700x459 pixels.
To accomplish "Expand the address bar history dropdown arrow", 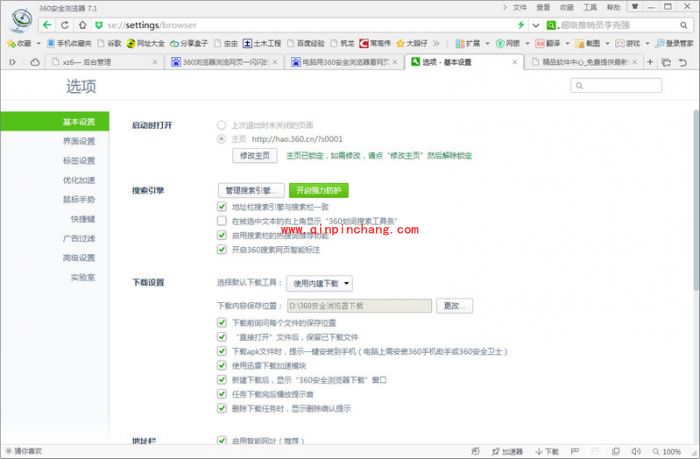I will [536, 25].
